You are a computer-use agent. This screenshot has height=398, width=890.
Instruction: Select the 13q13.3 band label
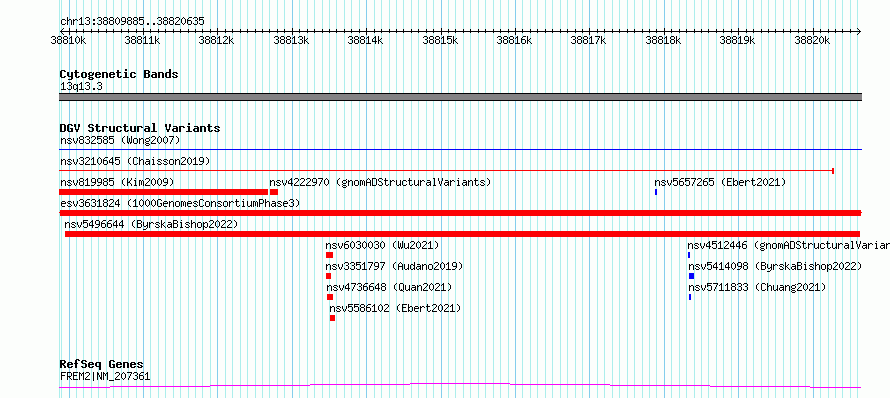click(x=81, y=87)
